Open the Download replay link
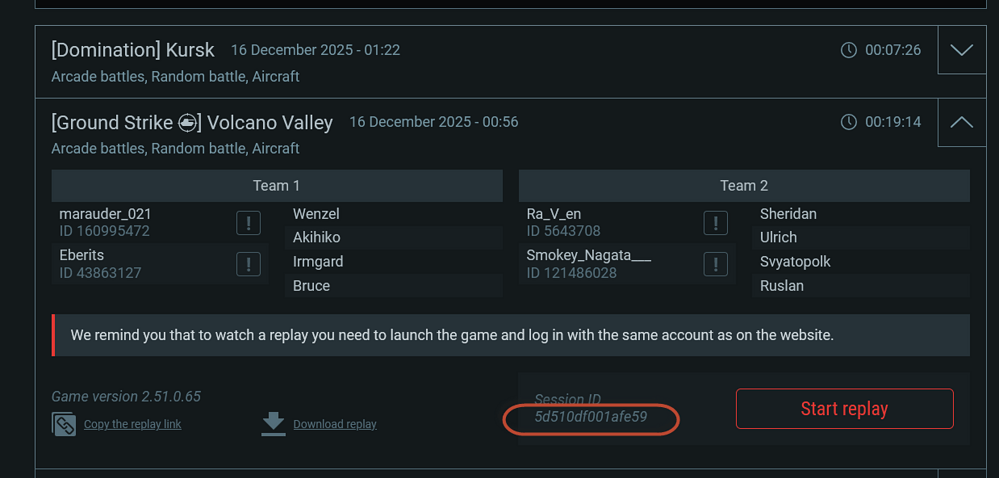 click(x=334, y=424)
